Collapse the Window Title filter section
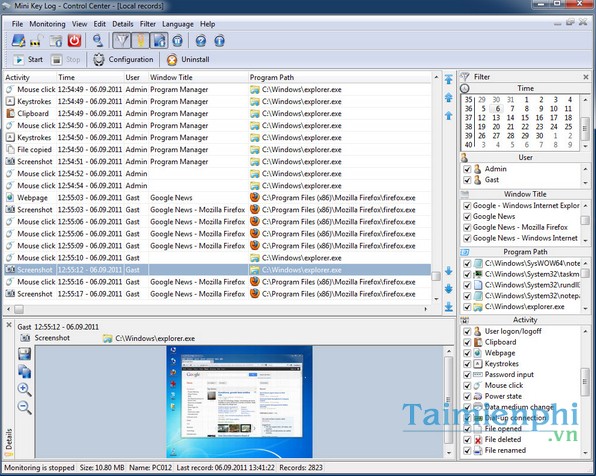The image size is (596, 476). 525,194
